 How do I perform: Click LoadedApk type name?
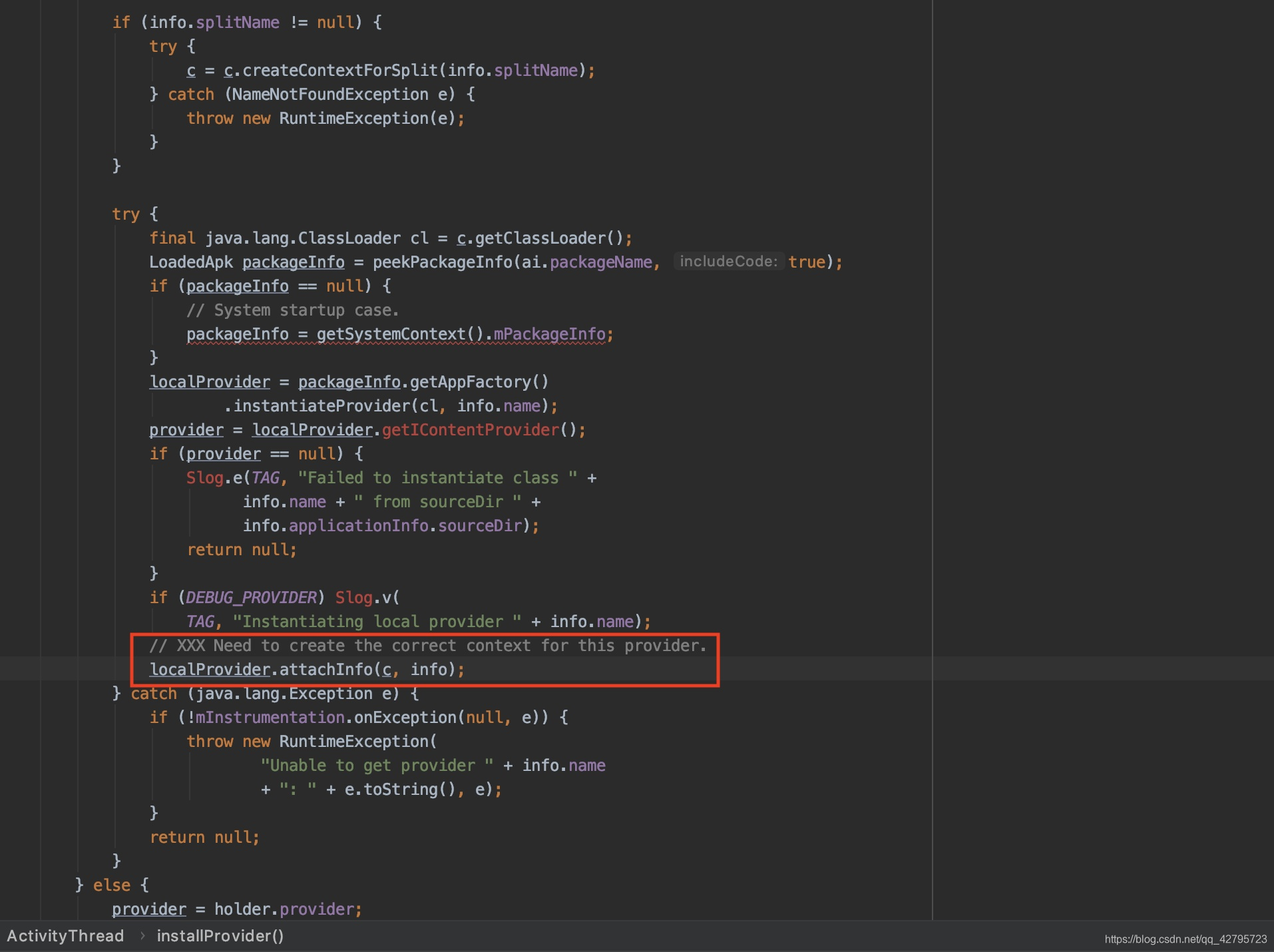pos(191,262)
